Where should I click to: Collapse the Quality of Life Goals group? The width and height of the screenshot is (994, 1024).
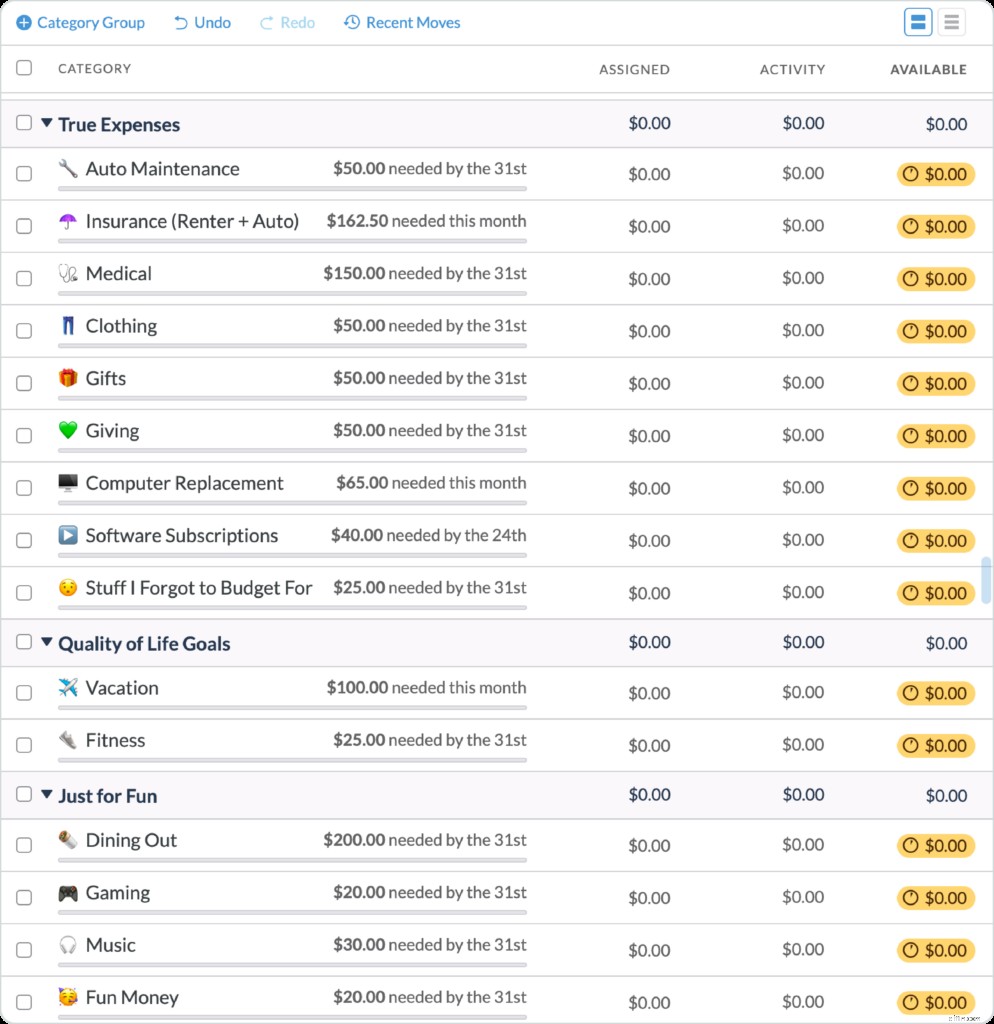pyautogui.click(x=46, y=642)
